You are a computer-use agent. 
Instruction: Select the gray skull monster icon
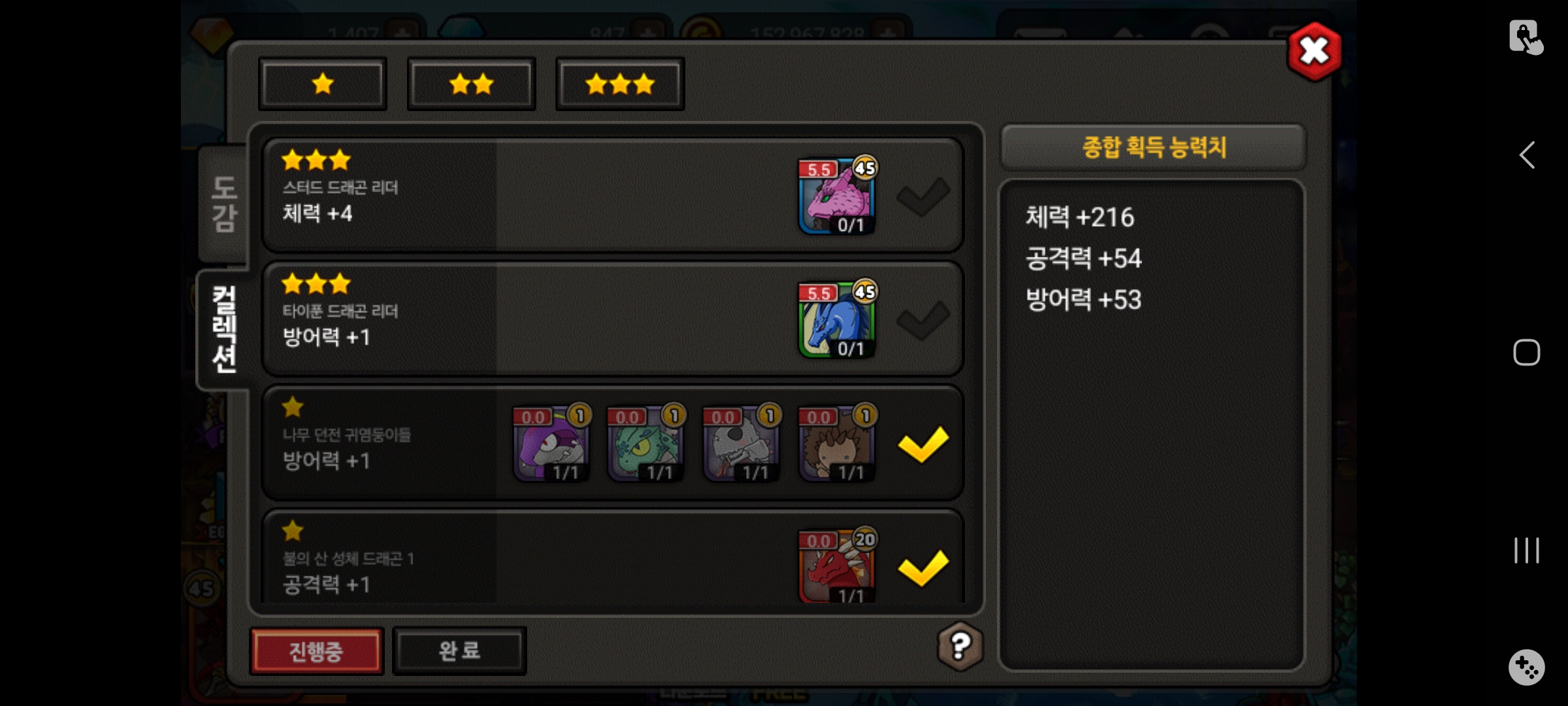pos(742,443)
